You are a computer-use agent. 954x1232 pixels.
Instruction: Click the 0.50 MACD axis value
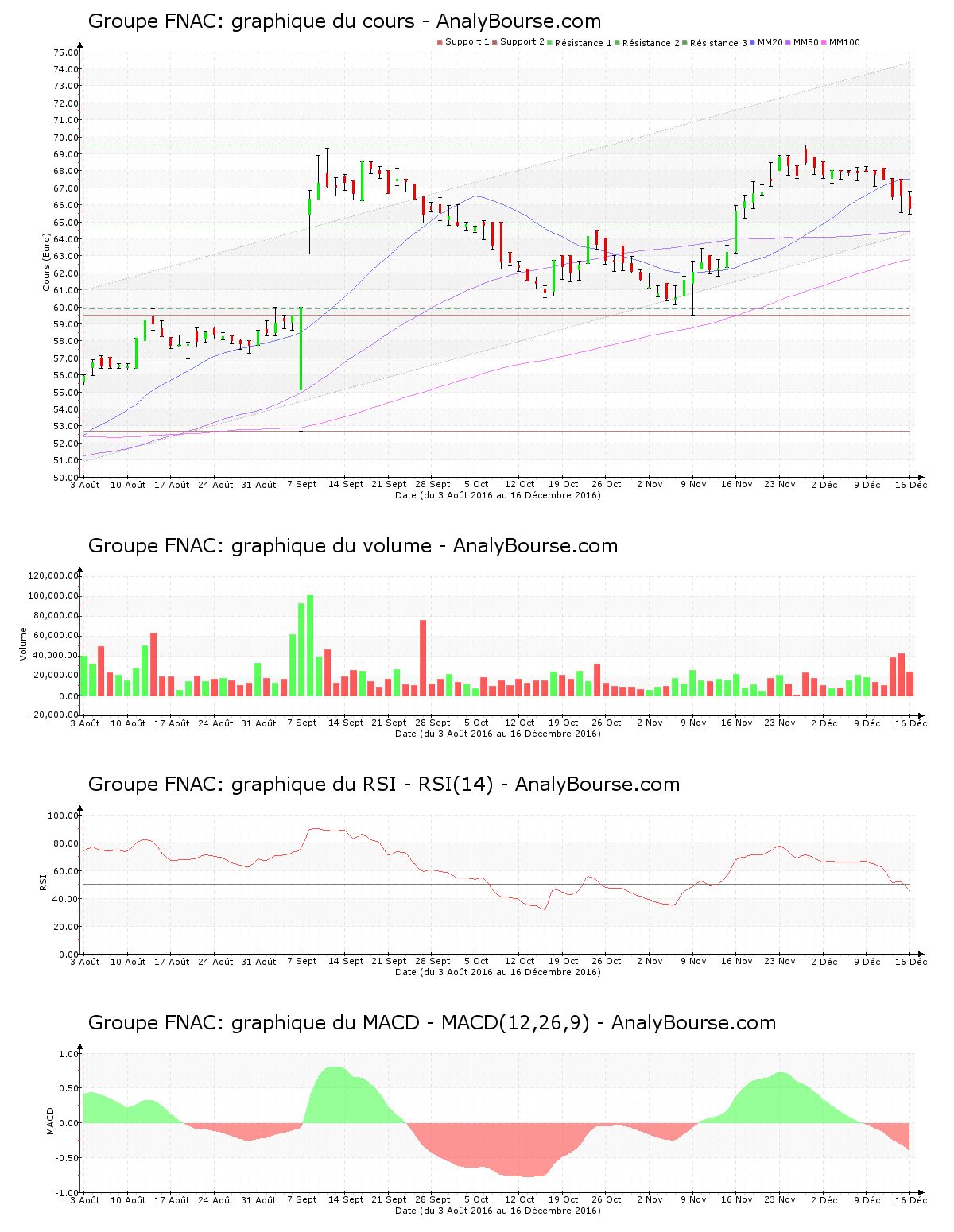point(69,1088)
